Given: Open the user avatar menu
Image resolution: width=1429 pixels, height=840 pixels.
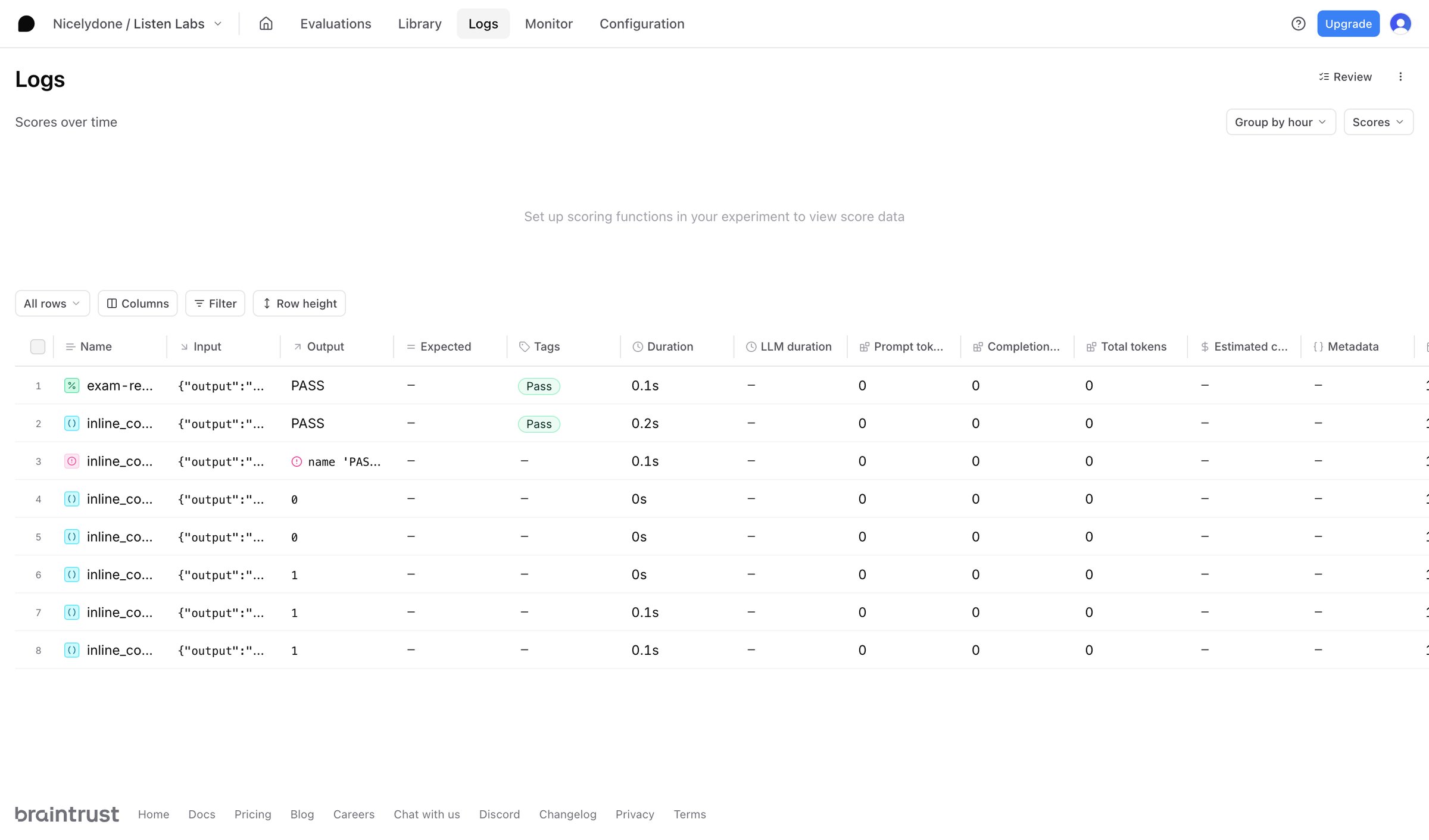Looking at the screenshot, I should (1400, 24).
